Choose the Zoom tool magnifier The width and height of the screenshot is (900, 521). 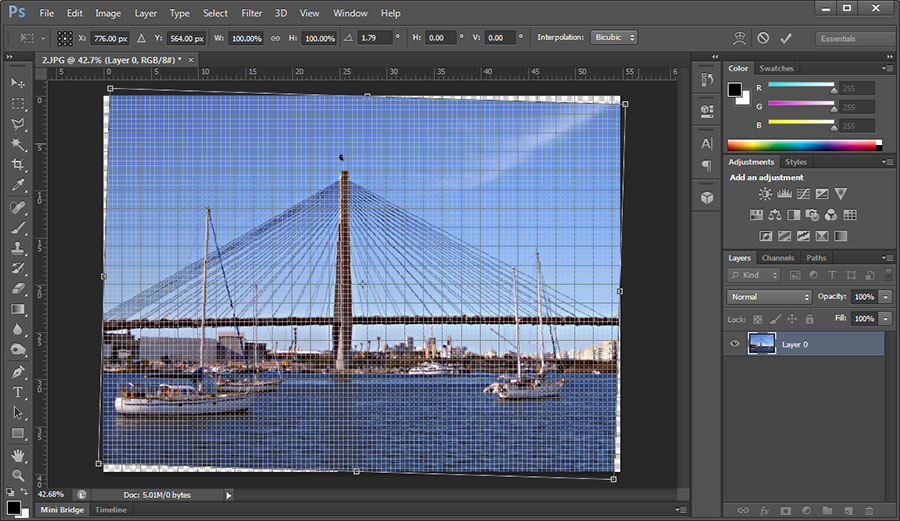pos(18,475)
